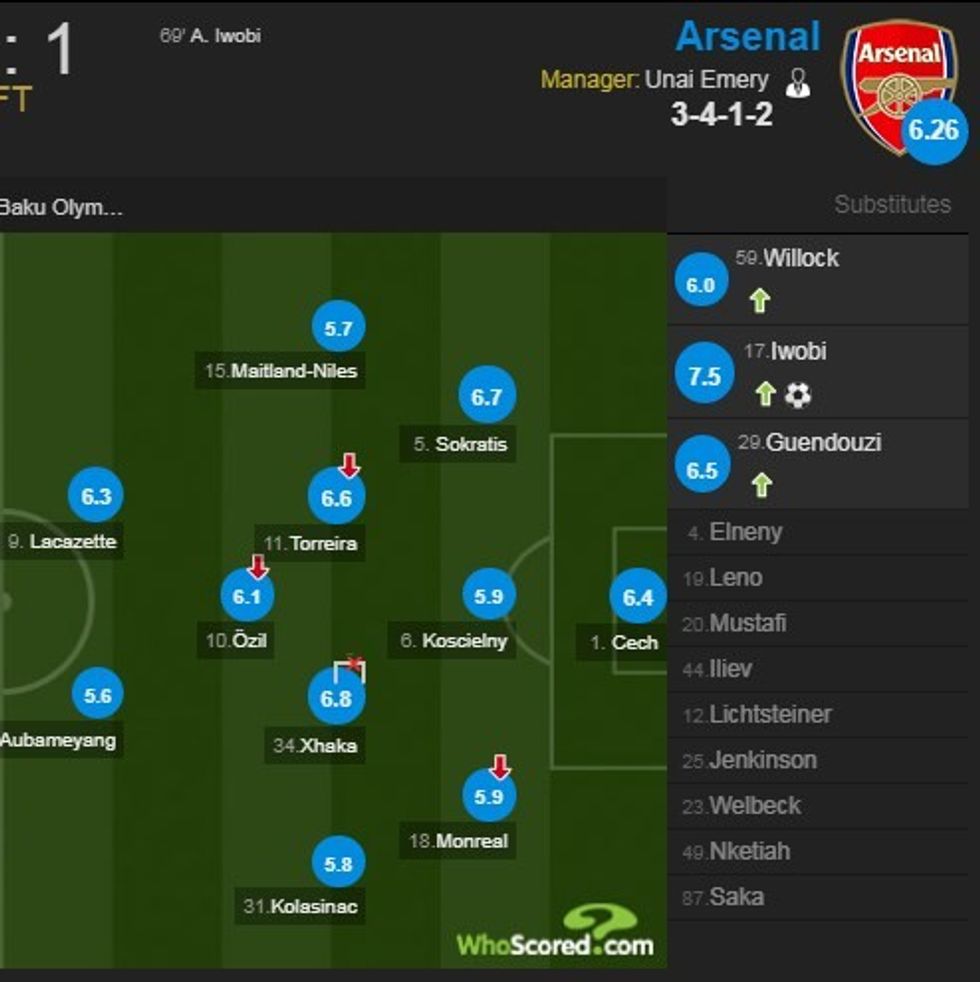Click Guendouzi's green substitution arrow

pos(761,486)
